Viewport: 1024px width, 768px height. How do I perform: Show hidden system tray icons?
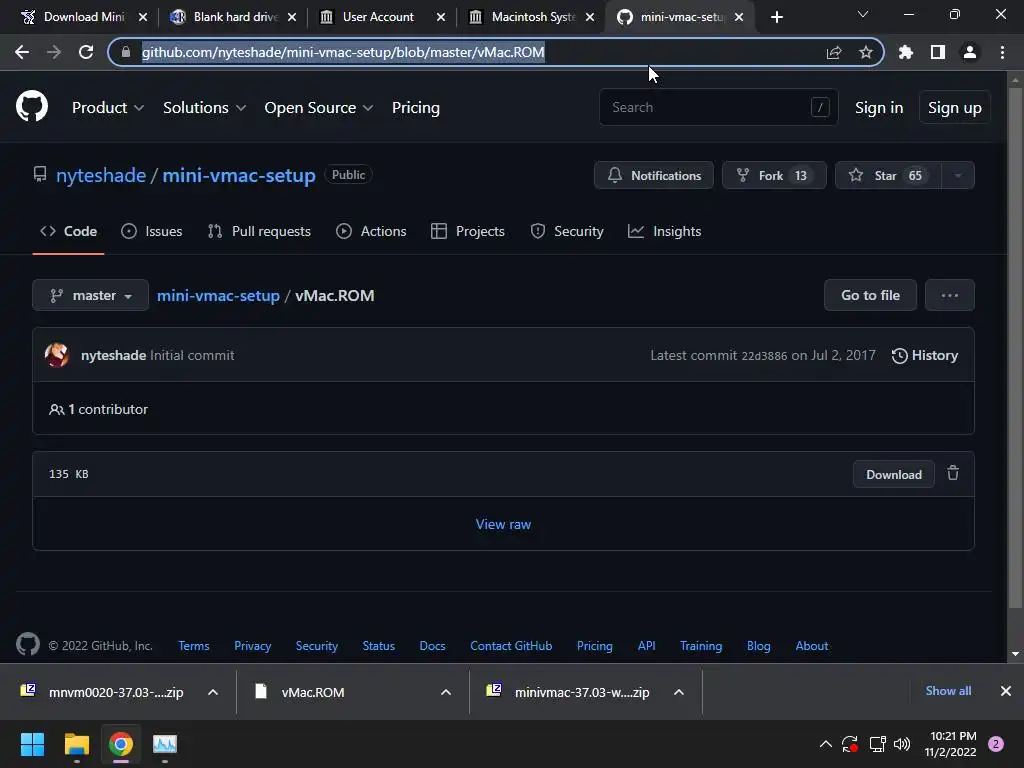(x=825, y=744)
